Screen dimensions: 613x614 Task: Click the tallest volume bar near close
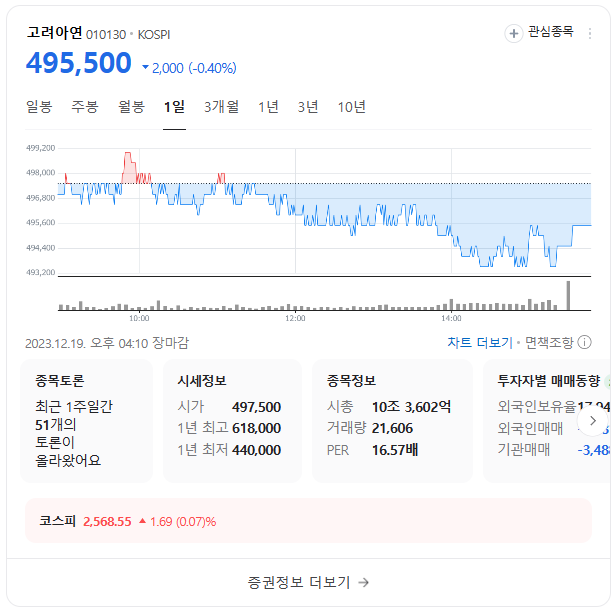click(568, 295)
